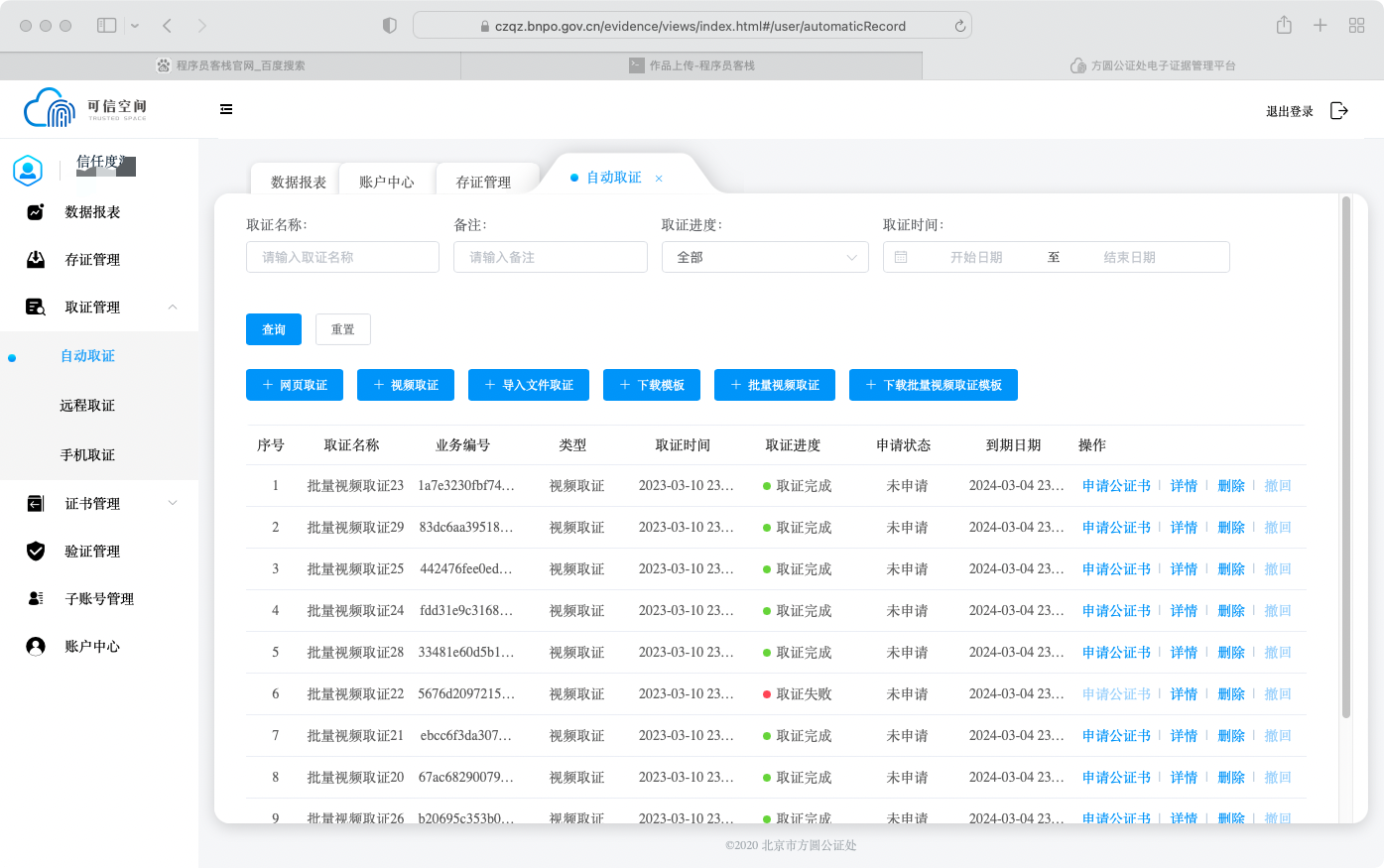1384x868 pixels.
Task: Click the 下载模板 button
Action: pos(652,385)
